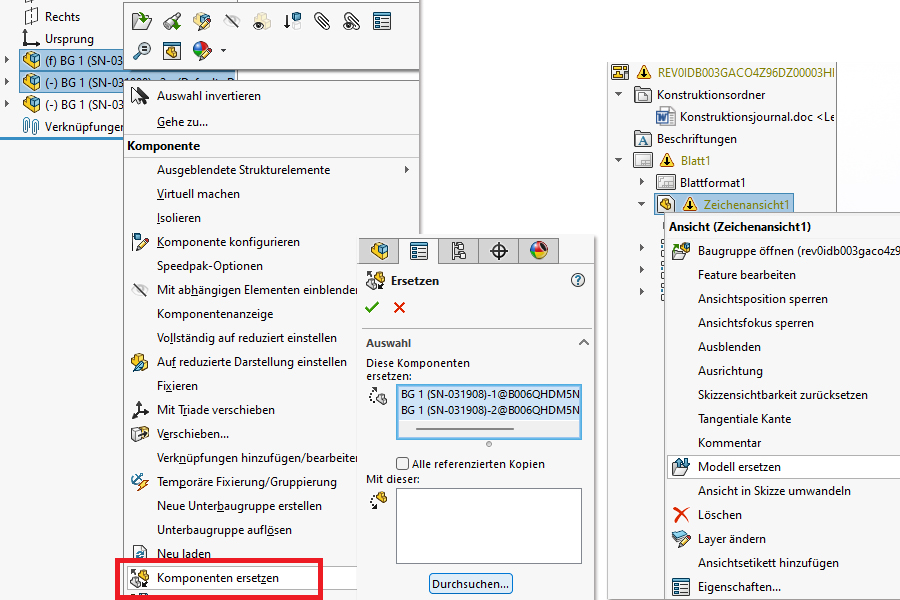Expand the Blattformat1 tree node
Viewport: 900px width, 600px height.
click(641, 183)
